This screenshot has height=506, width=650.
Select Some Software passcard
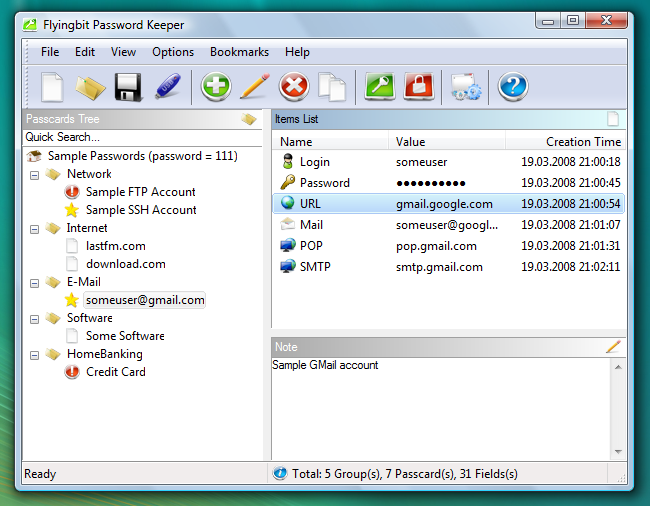(125, 336)
